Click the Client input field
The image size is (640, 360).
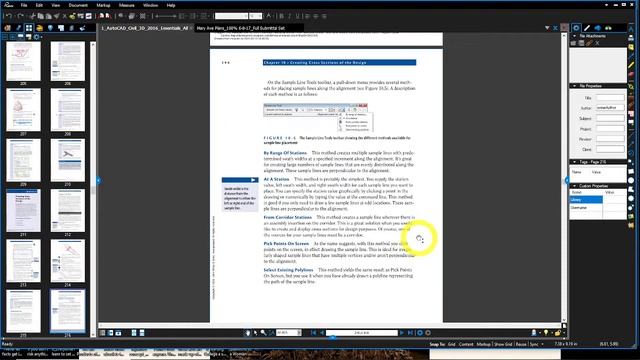(x=610, y=149)
